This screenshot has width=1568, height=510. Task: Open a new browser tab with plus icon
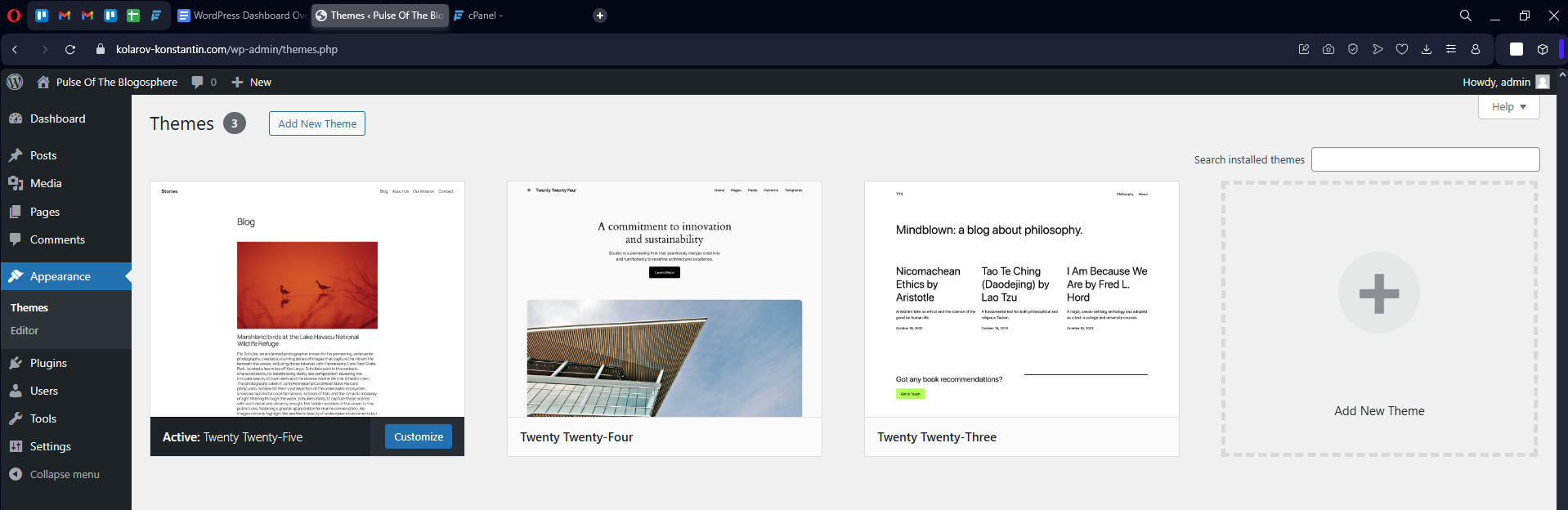click(600, 16)
